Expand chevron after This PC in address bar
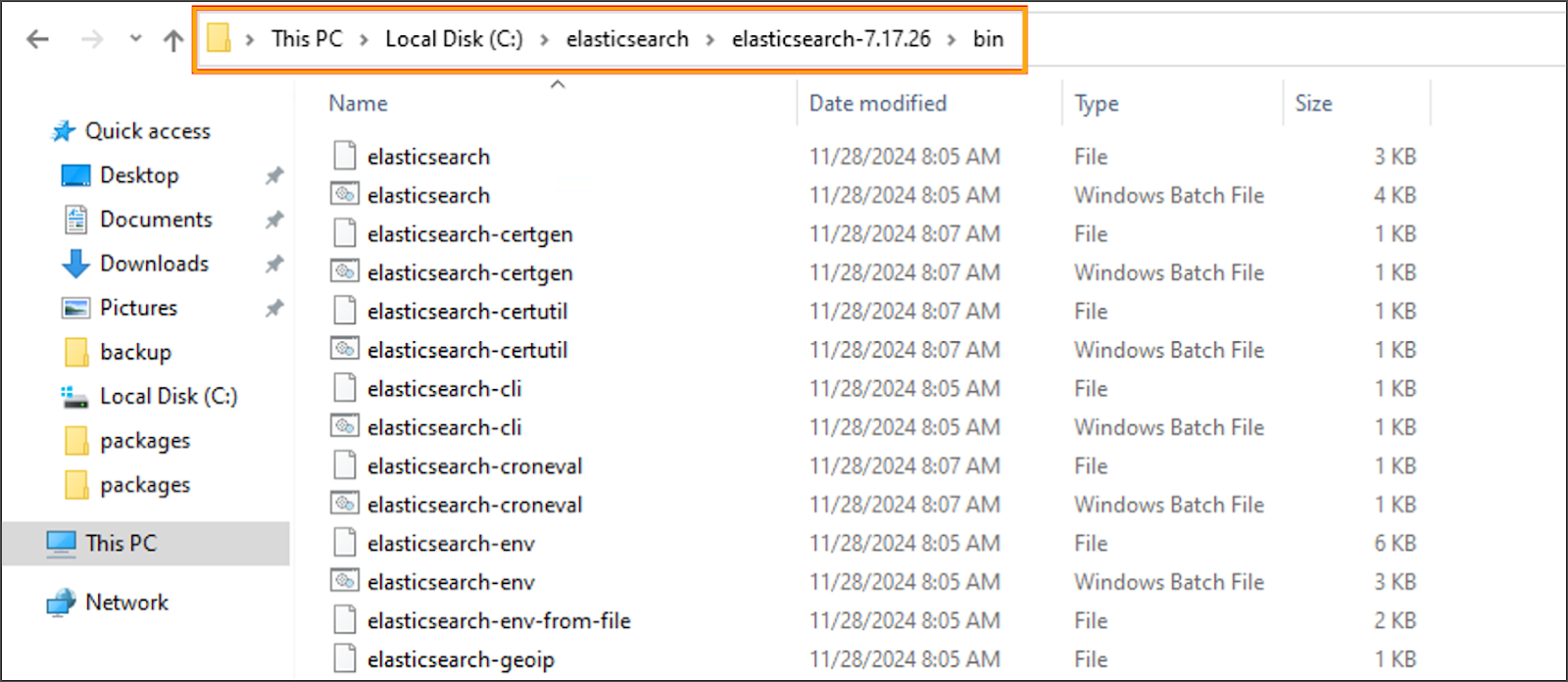Screen dimensions: 1568x682 [x=364, y=40]
